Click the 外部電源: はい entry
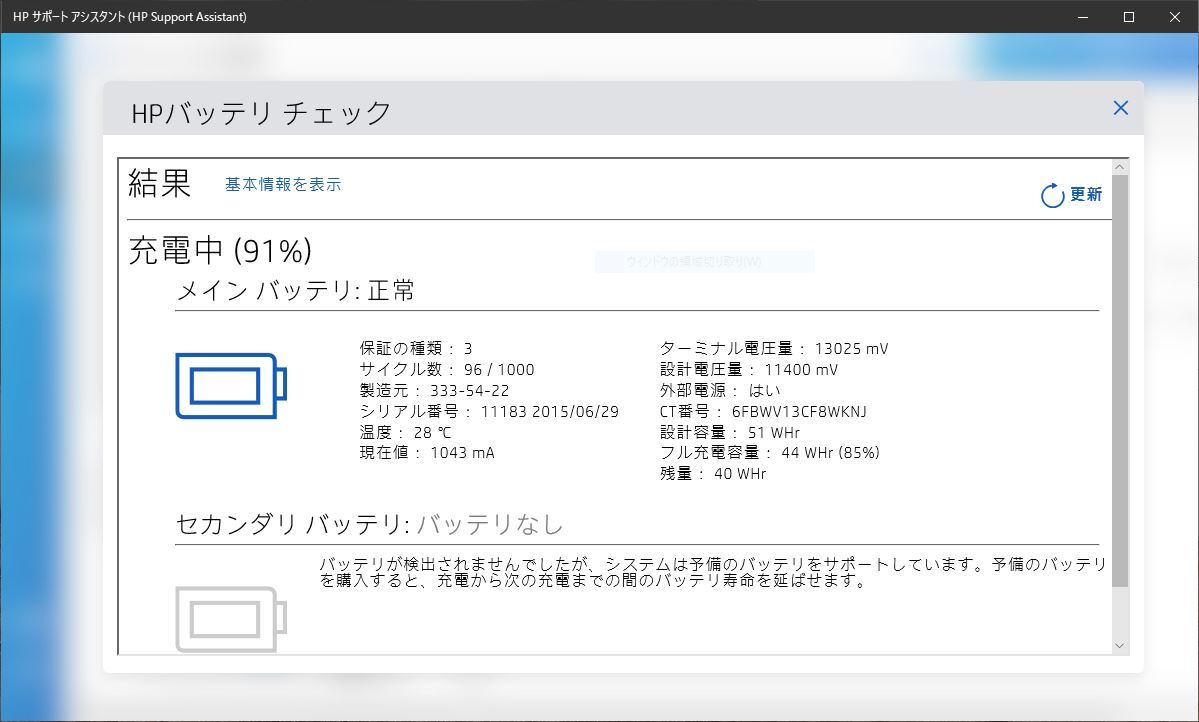The image size is (1199, 722). point(720,390)
